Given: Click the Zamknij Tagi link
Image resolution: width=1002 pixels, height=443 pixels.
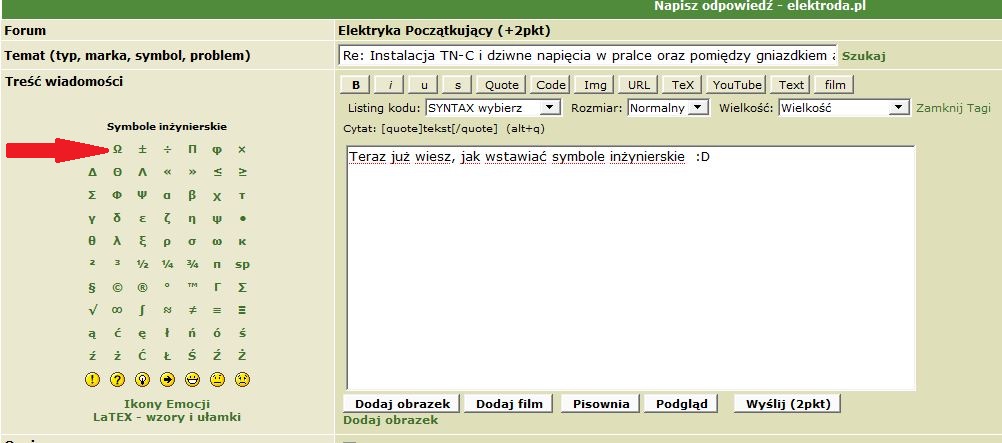Looking at the screenshot, I should click(x=953, y=108).
